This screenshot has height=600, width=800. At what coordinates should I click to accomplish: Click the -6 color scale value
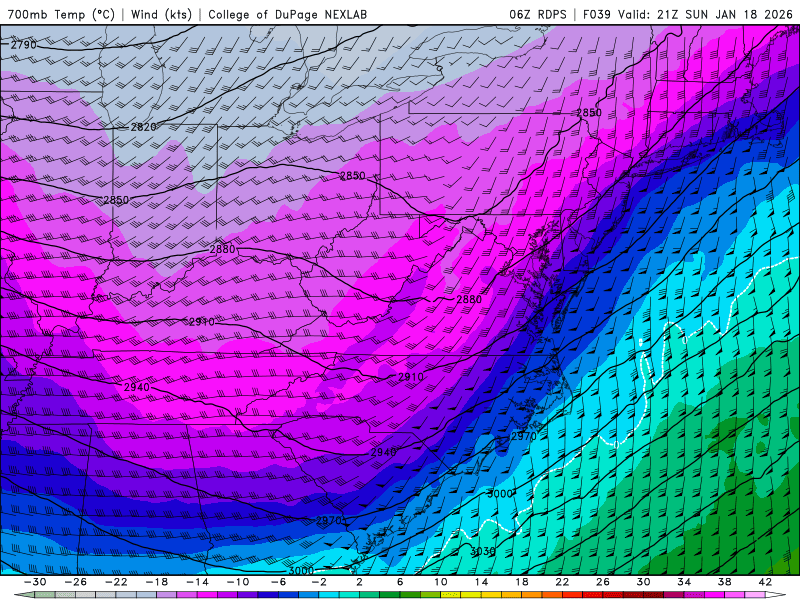click(x=278, y=582)
